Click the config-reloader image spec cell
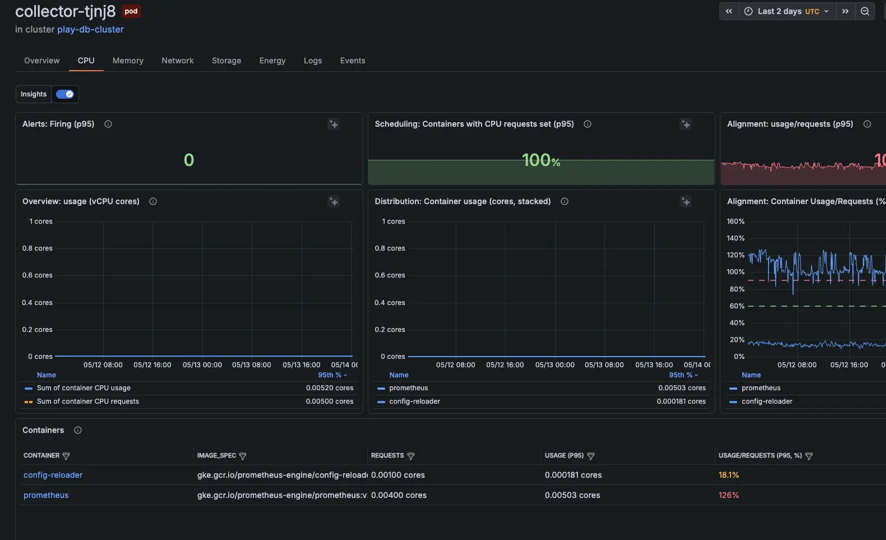 (x=282, y=475)
